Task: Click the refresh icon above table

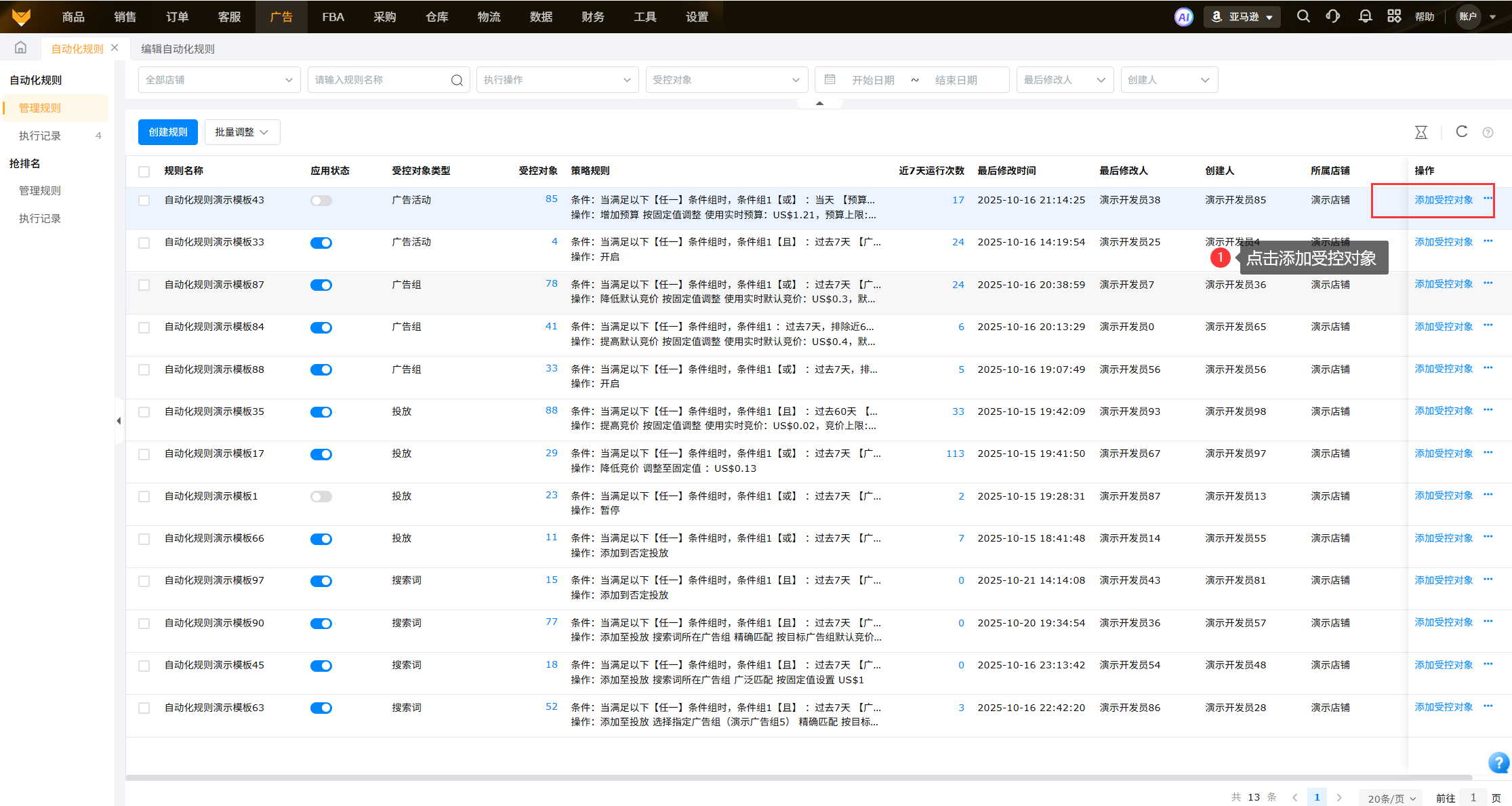Action: (1462, 132)
